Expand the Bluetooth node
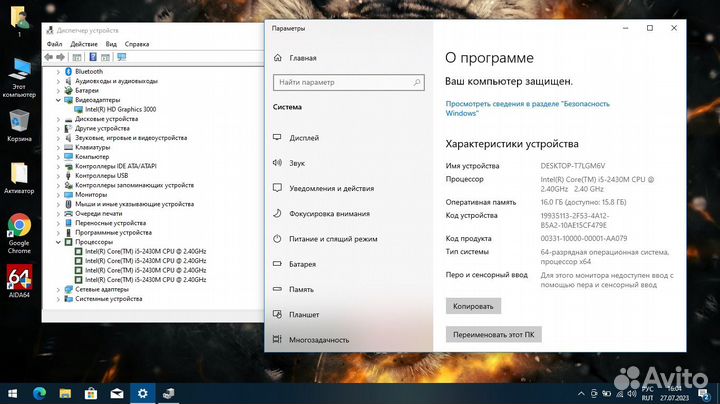The height and width of the screenshot is (404, 720). [58, 72]
